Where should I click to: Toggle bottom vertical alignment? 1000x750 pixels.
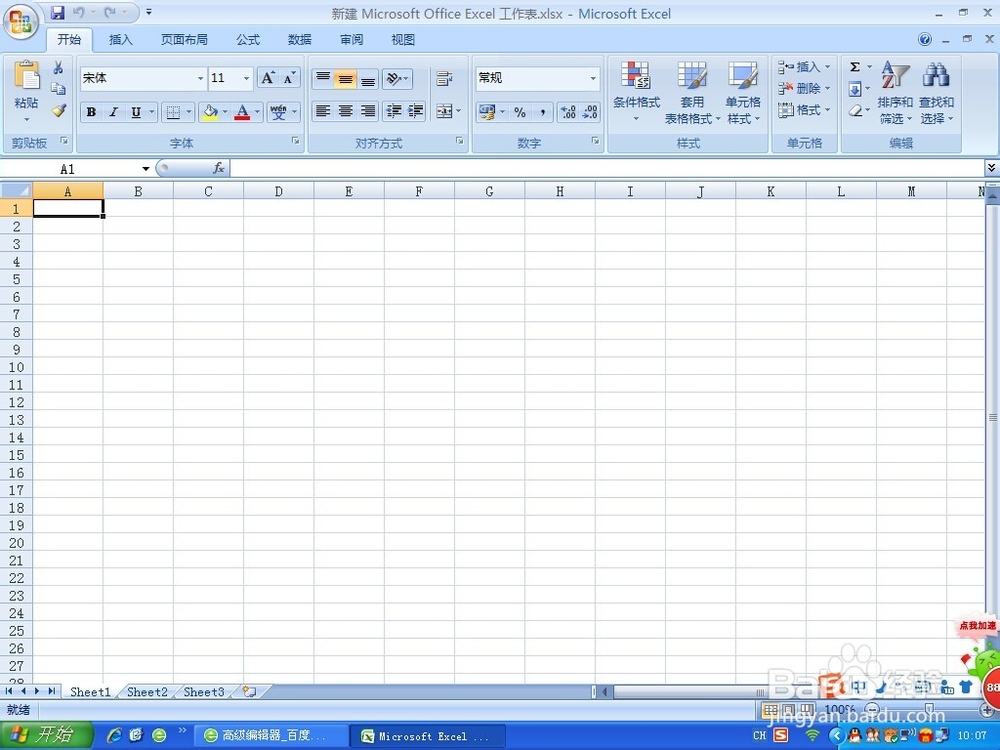(368, 78)
